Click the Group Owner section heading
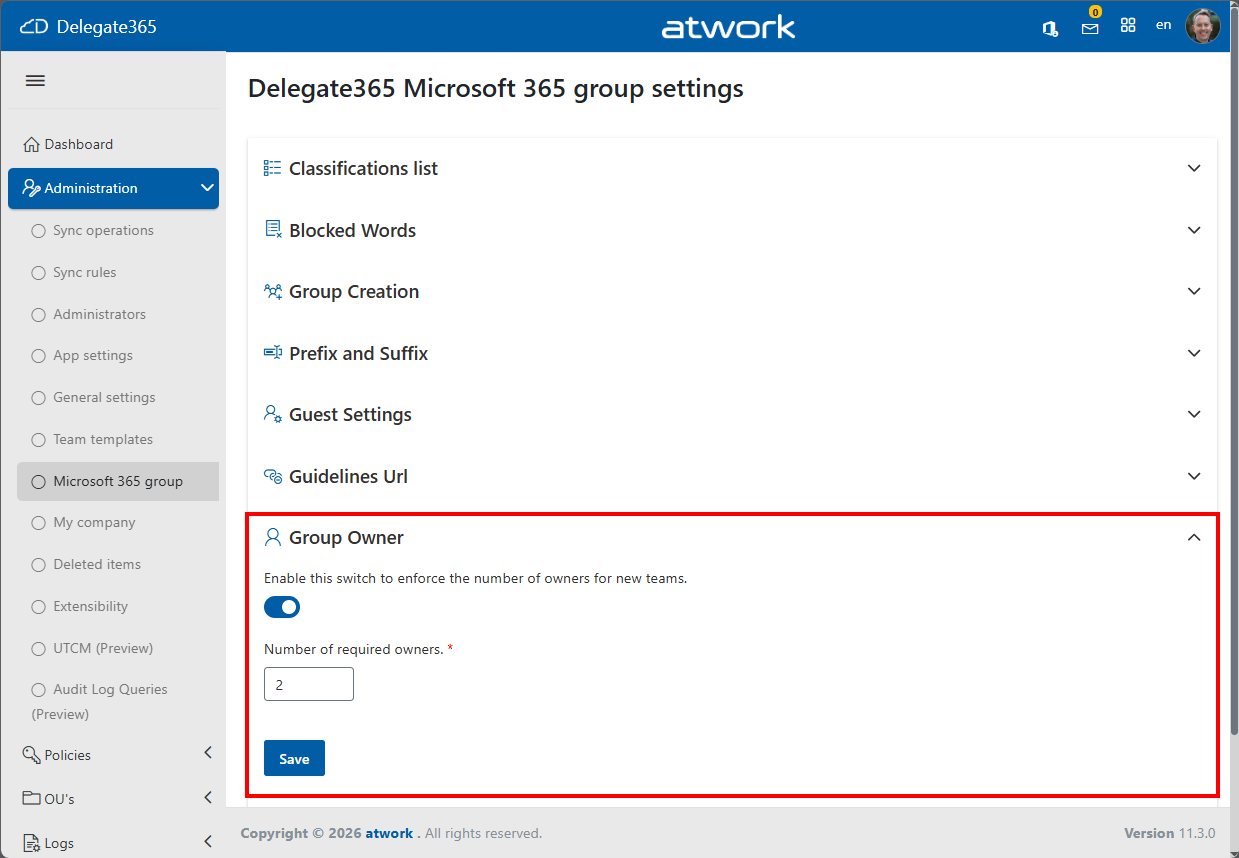 pyautogui.click(x=346, y=537)
